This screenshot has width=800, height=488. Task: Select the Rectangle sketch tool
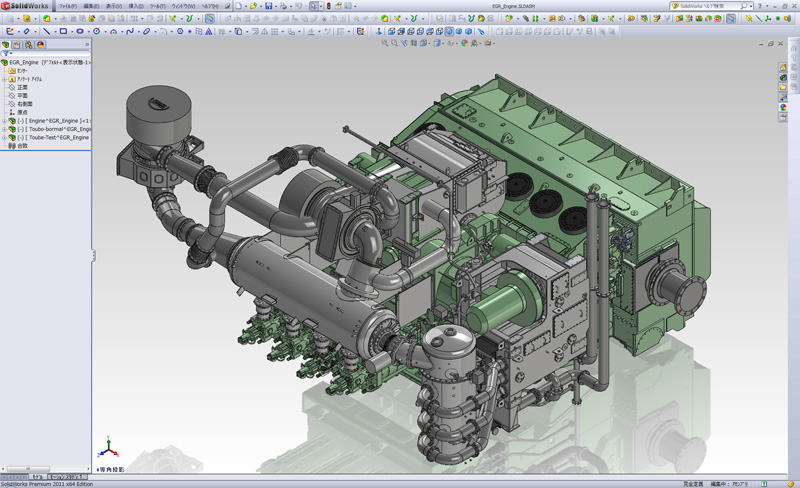63,31
